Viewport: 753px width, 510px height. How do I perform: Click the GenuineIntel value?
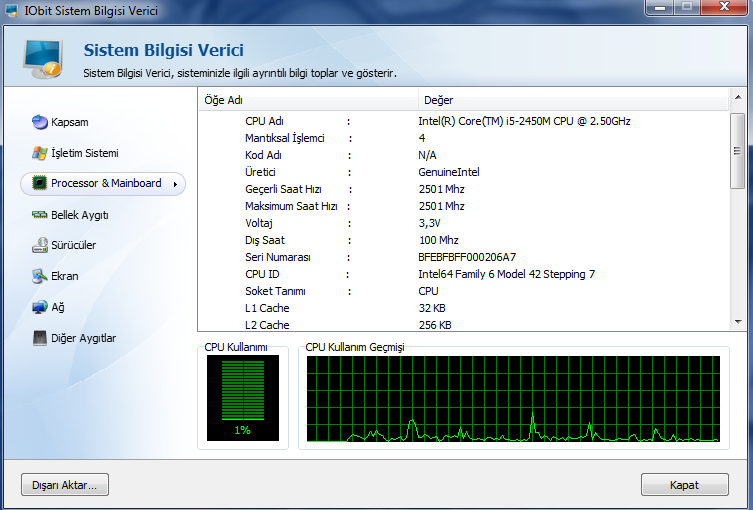coord(449,172)
